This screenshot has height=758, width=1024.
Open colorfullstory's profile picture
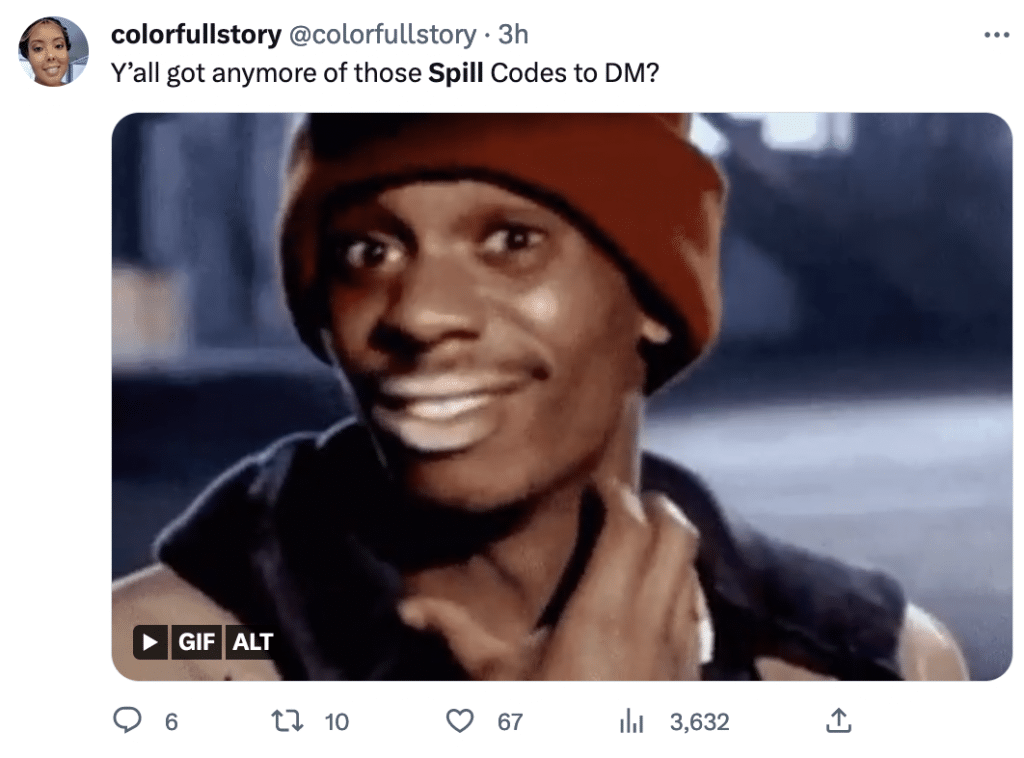pyautogui.click(x=53, y=52)
